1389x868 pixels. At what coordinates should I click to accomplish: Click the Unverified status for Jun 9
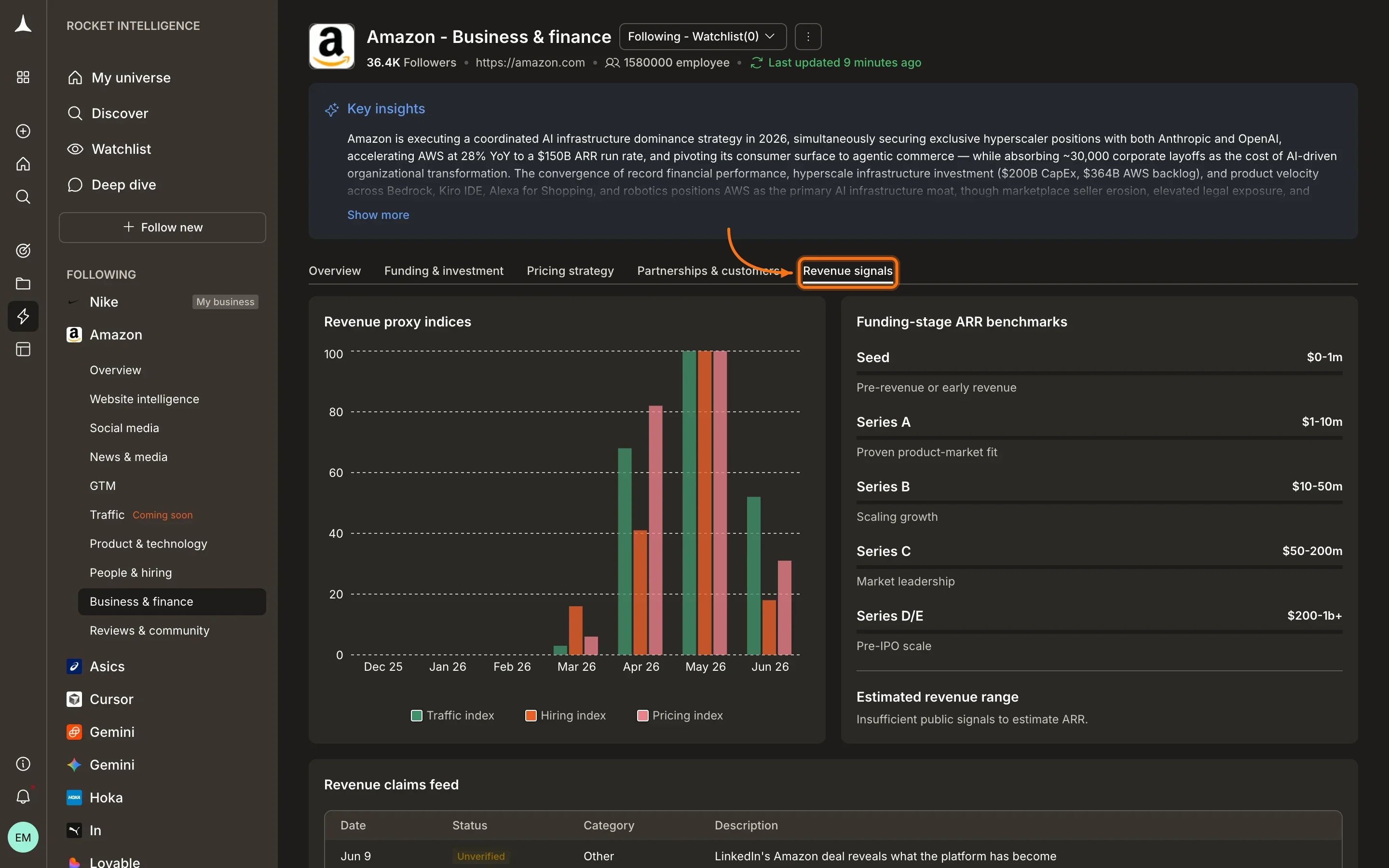click(481, 856)
